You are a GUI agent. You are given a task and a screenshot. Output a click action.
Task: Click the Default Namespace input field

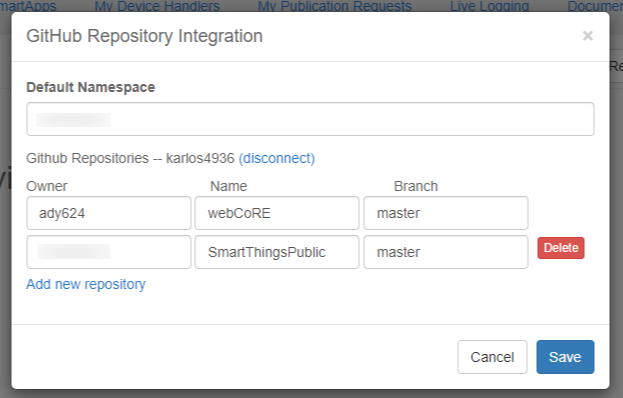click(310, 119)
